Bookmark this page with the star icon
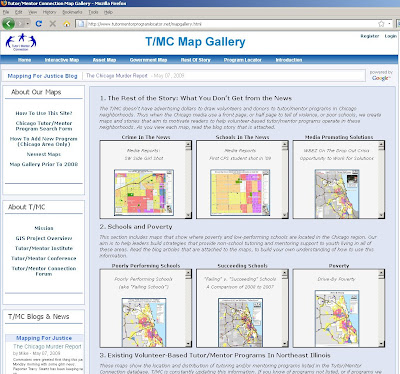This screenshot has height=374, width=400. (x=381, y=24)
